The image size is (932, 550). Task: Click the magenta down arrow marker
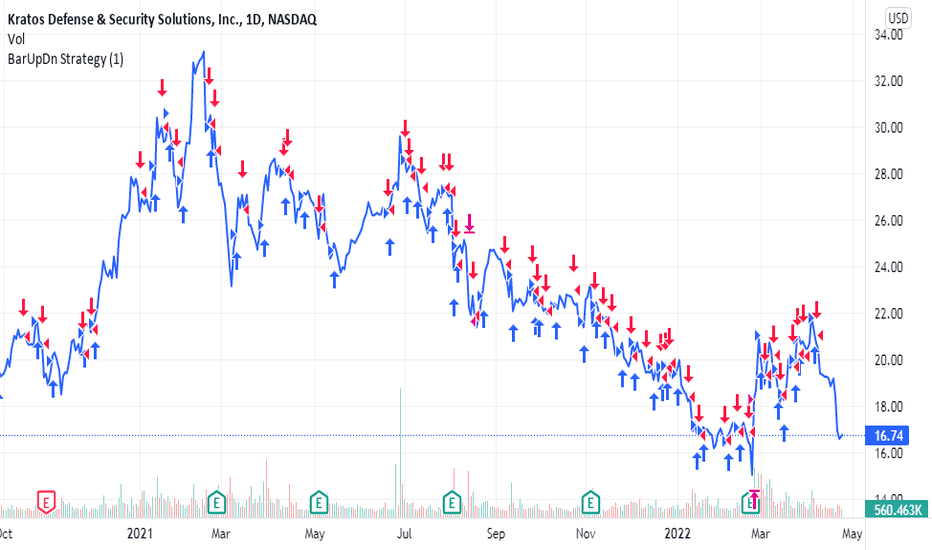coord(470,224)
